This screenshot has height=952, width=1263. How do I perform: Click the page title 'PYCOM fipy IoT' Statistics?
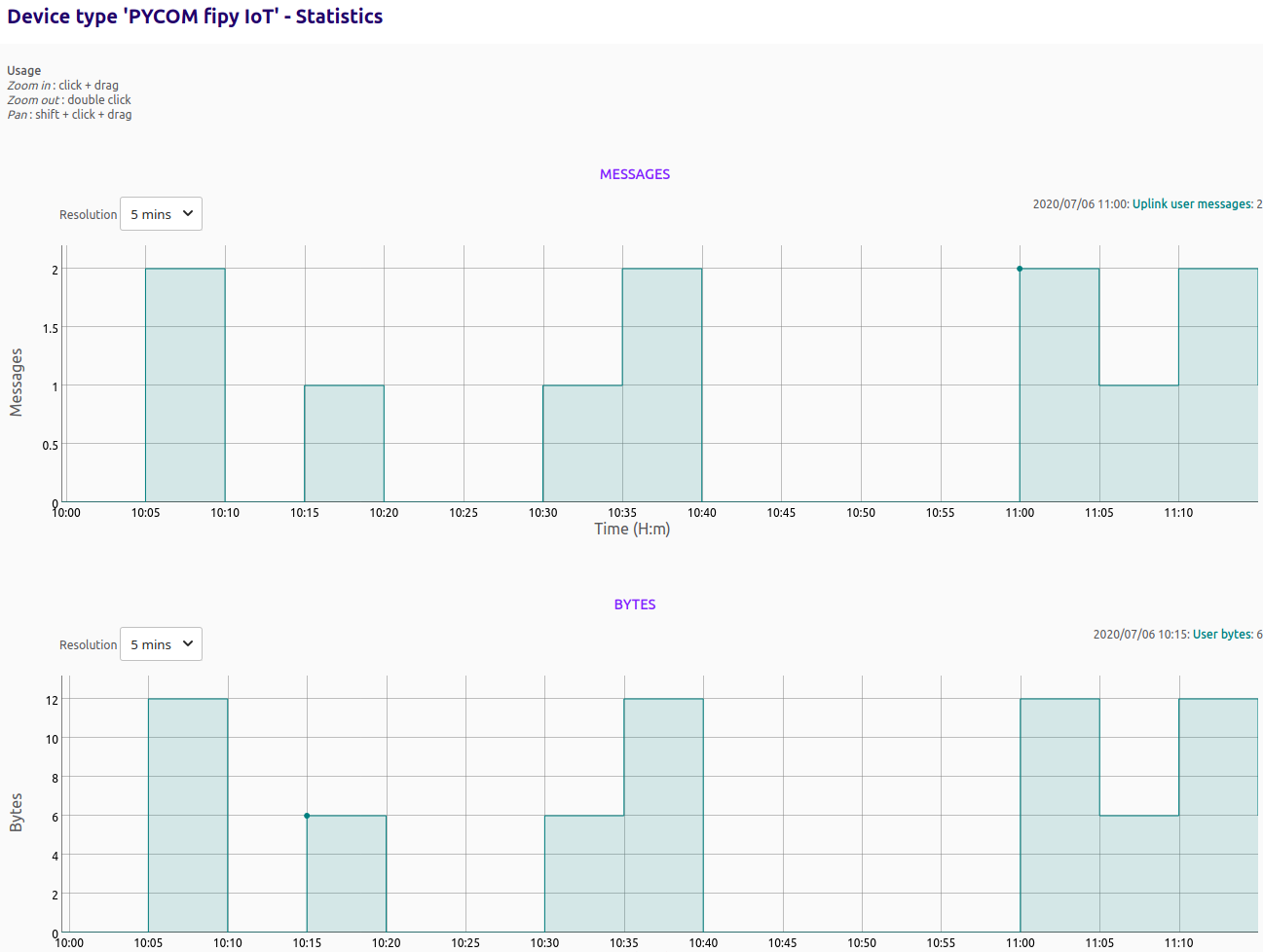[x=195, y=17]
